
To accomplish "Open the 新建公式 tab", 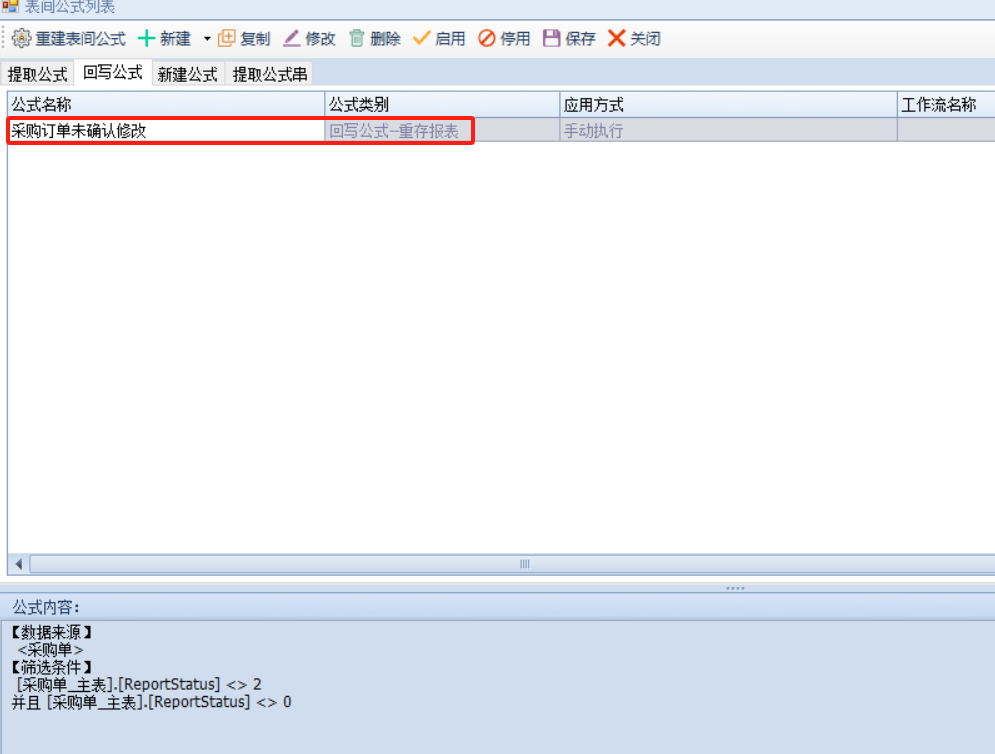I will (x=187, y=74).
